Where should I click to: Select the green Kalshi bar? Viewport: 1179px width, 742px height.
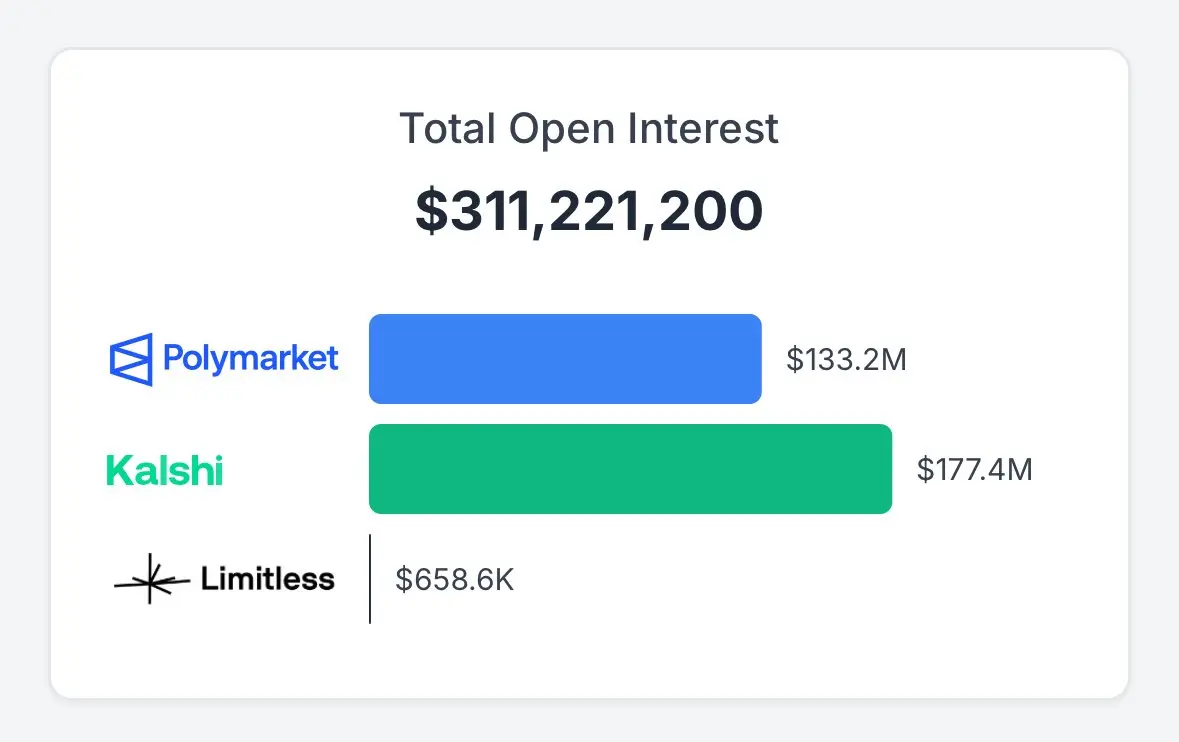click(630, 469)
